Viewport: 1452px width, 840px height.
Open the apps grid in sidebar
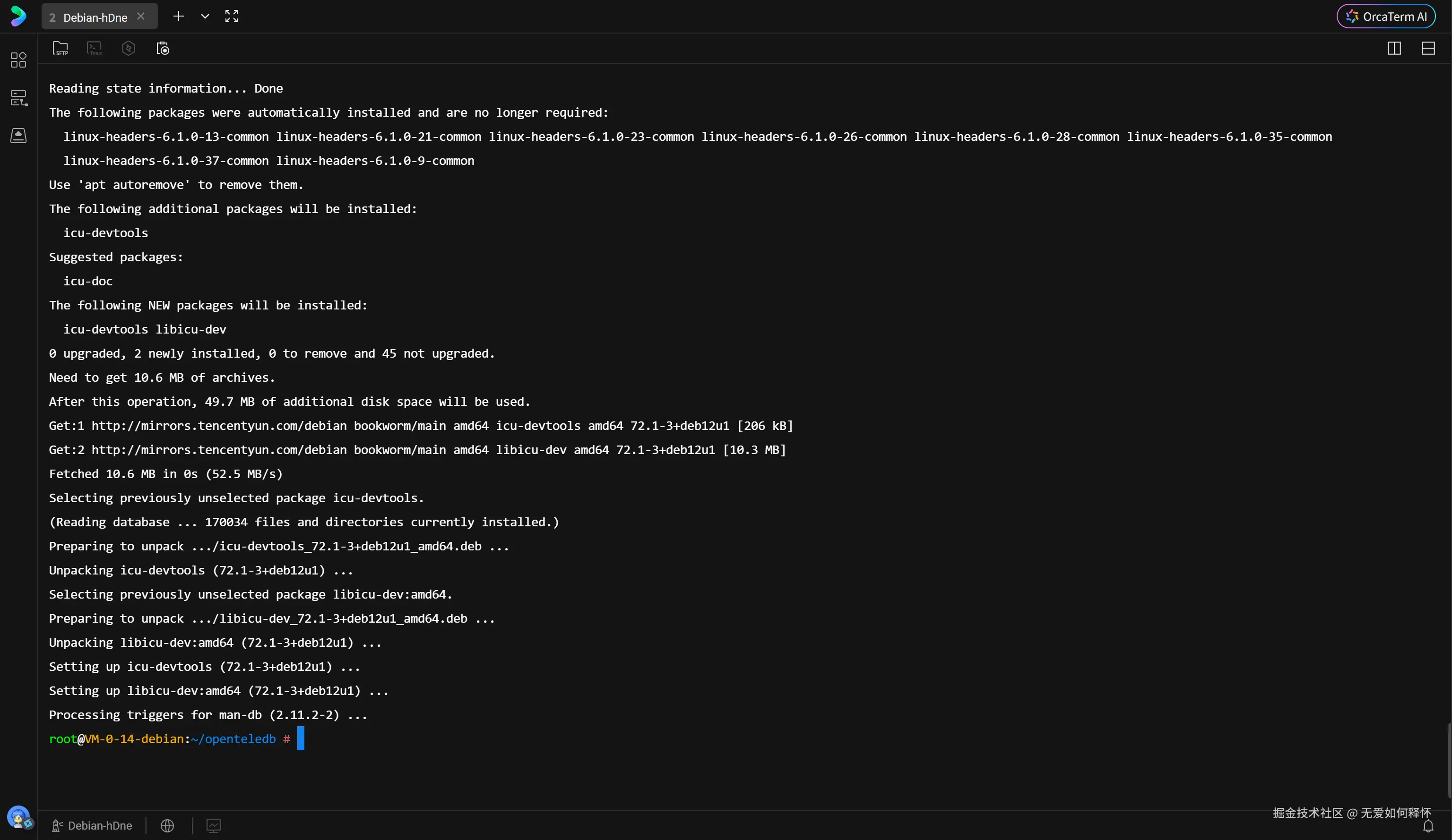pyautogui.click(x=18, y=60)
